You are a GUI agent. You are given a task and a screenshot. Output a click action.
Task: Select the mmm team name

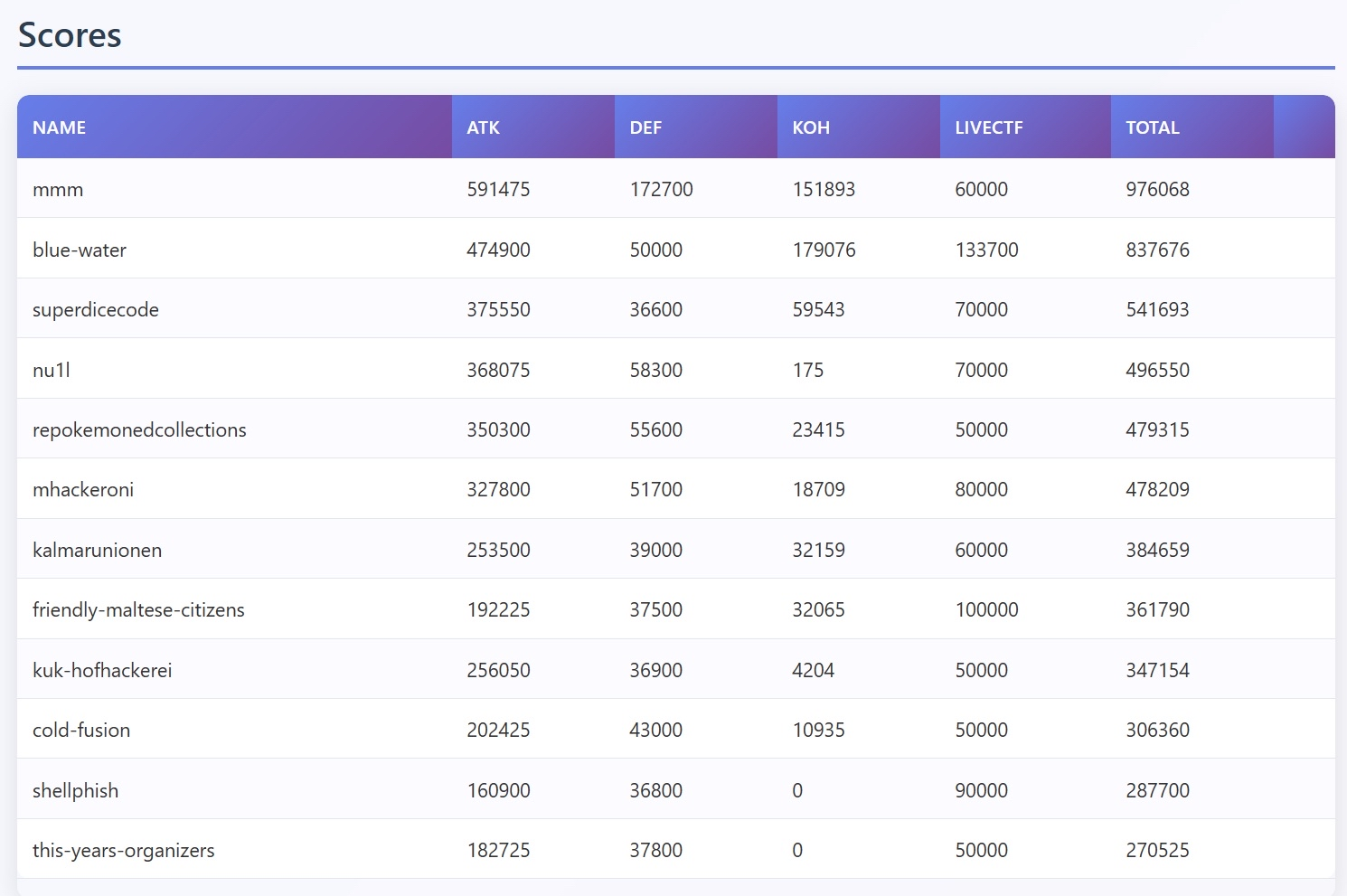tap(58, 190)
